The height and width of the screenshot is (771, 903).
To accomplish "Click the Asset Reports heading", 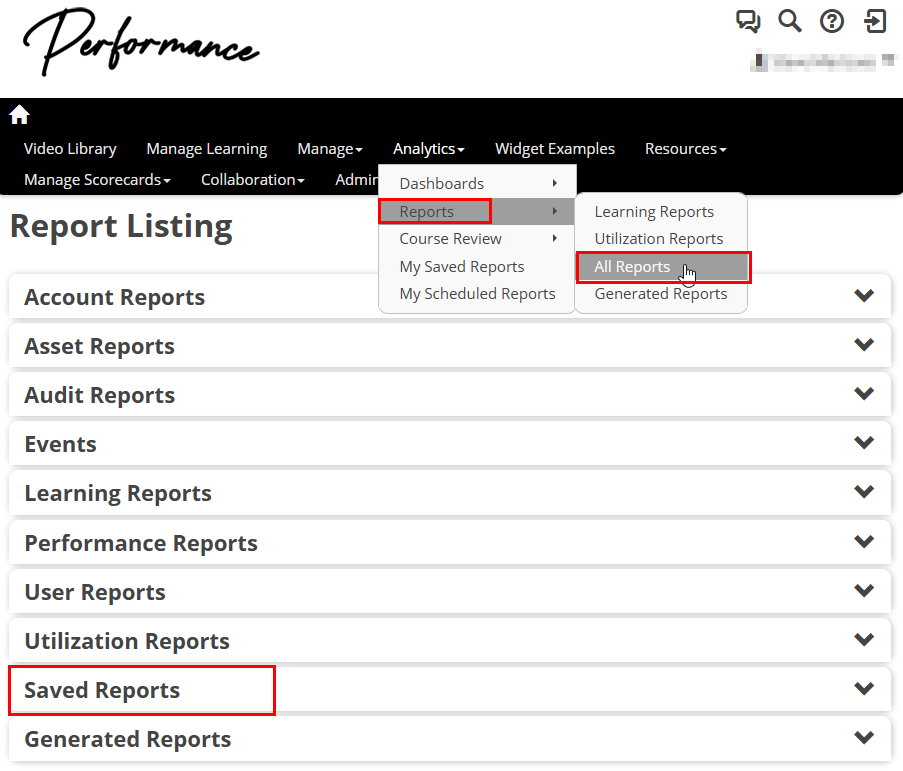I will [99, 346].
